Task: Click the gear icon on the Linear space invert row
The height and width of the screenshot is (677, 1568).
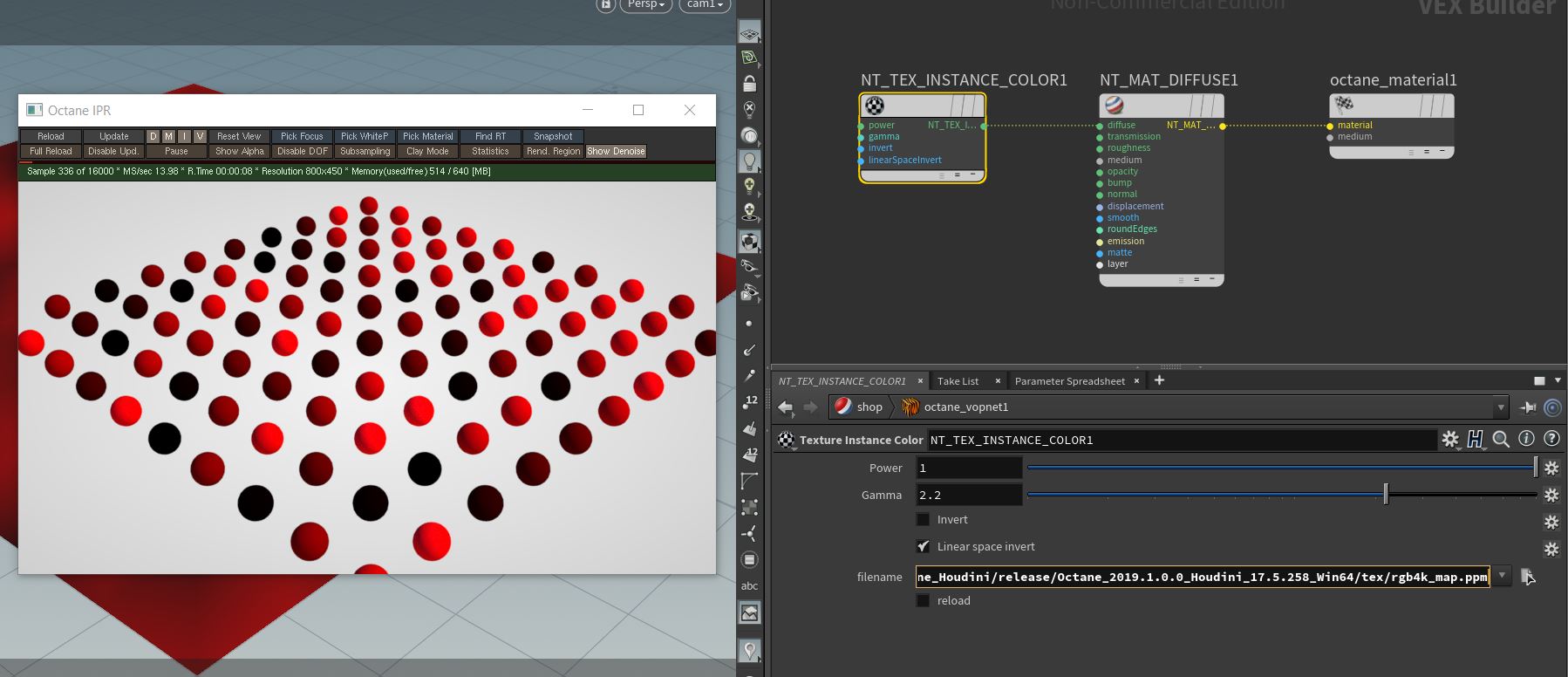Action: click(1551, 549)
